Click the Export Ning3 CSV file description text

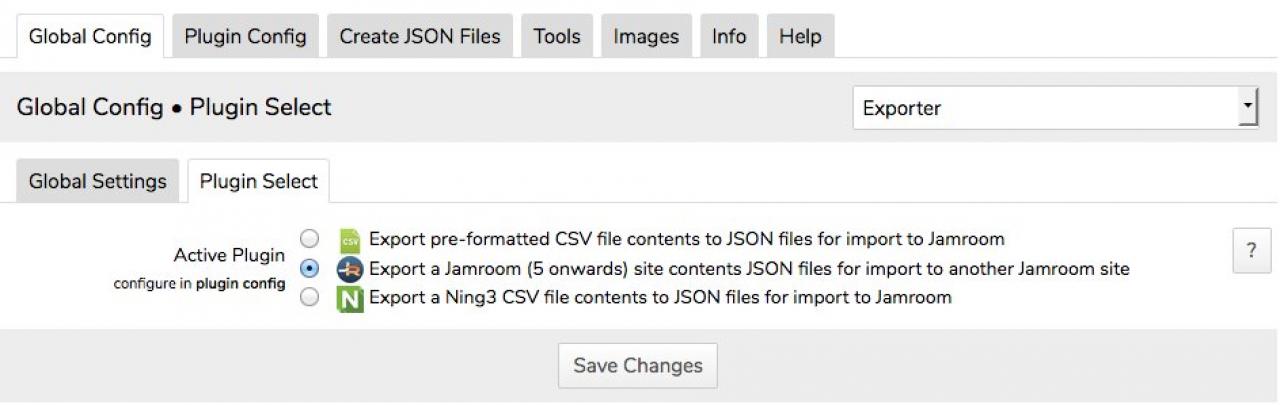coord(660,297)
